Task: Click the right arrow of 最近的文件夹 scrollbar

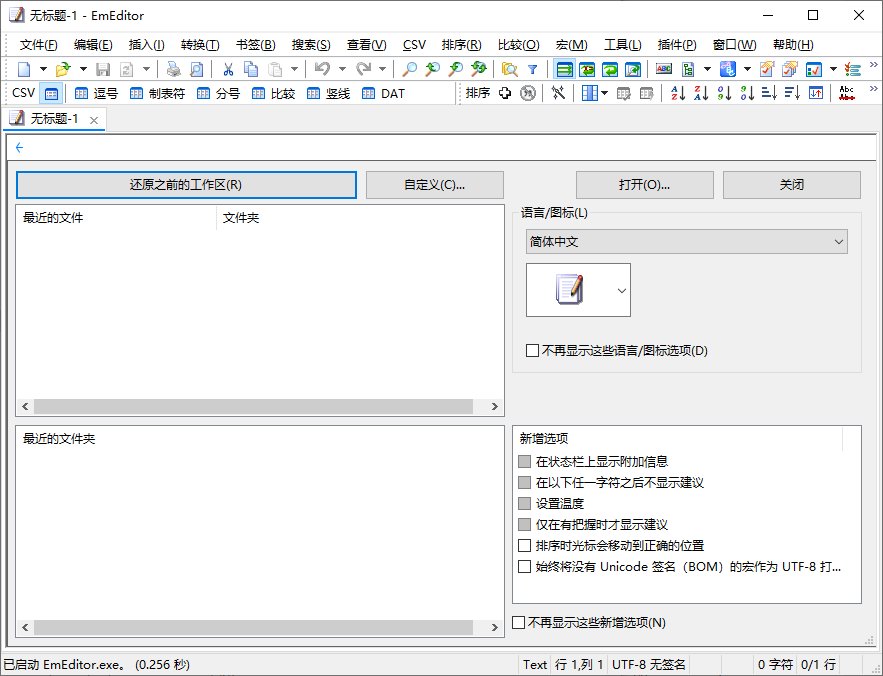Action: 494,627
